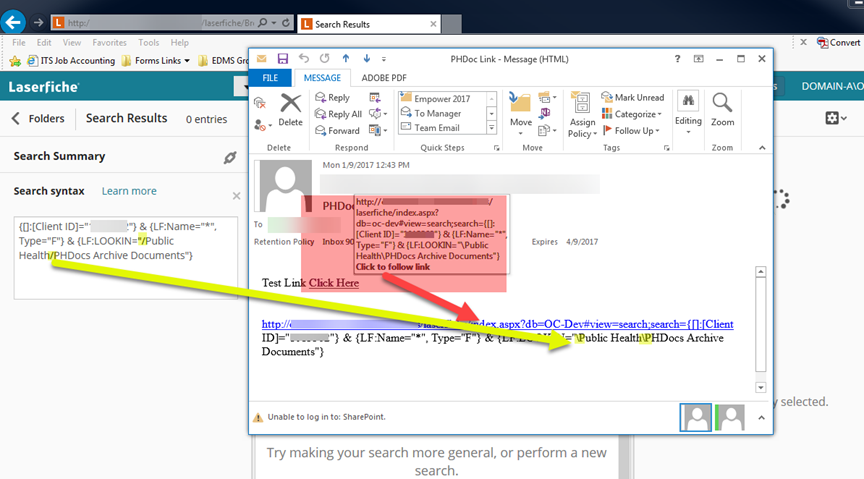Open Laserfiche settings gear menu

(x=836, y=117)
